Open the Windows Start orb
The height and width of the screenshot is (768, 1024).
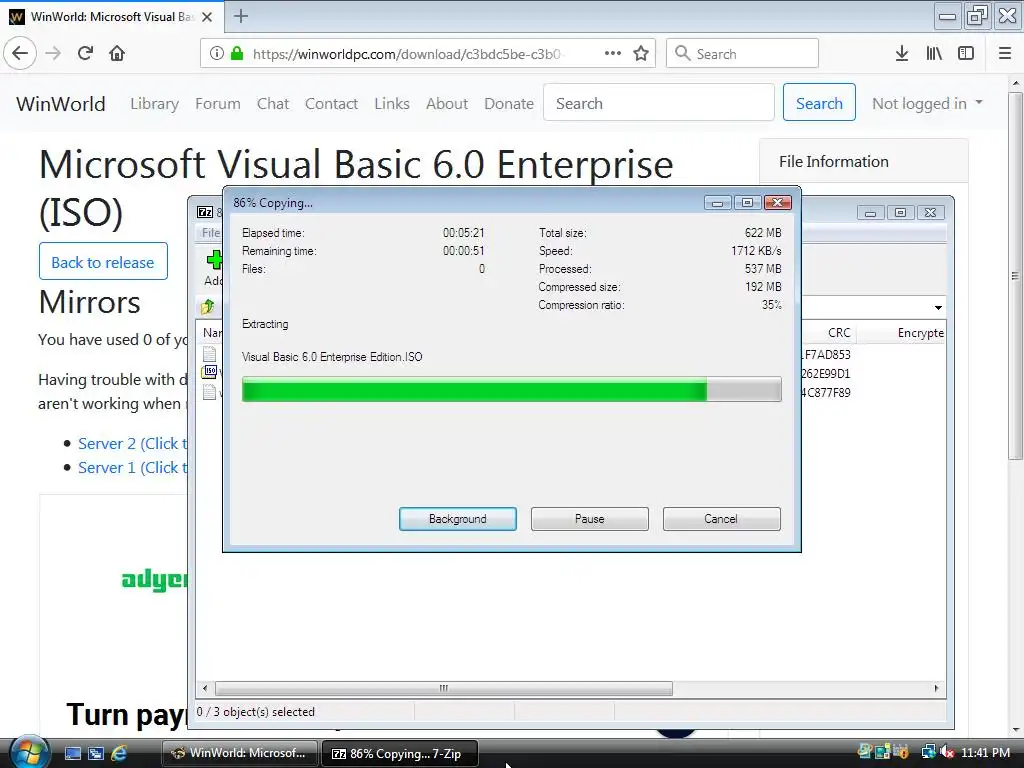(x=29, y=752)
